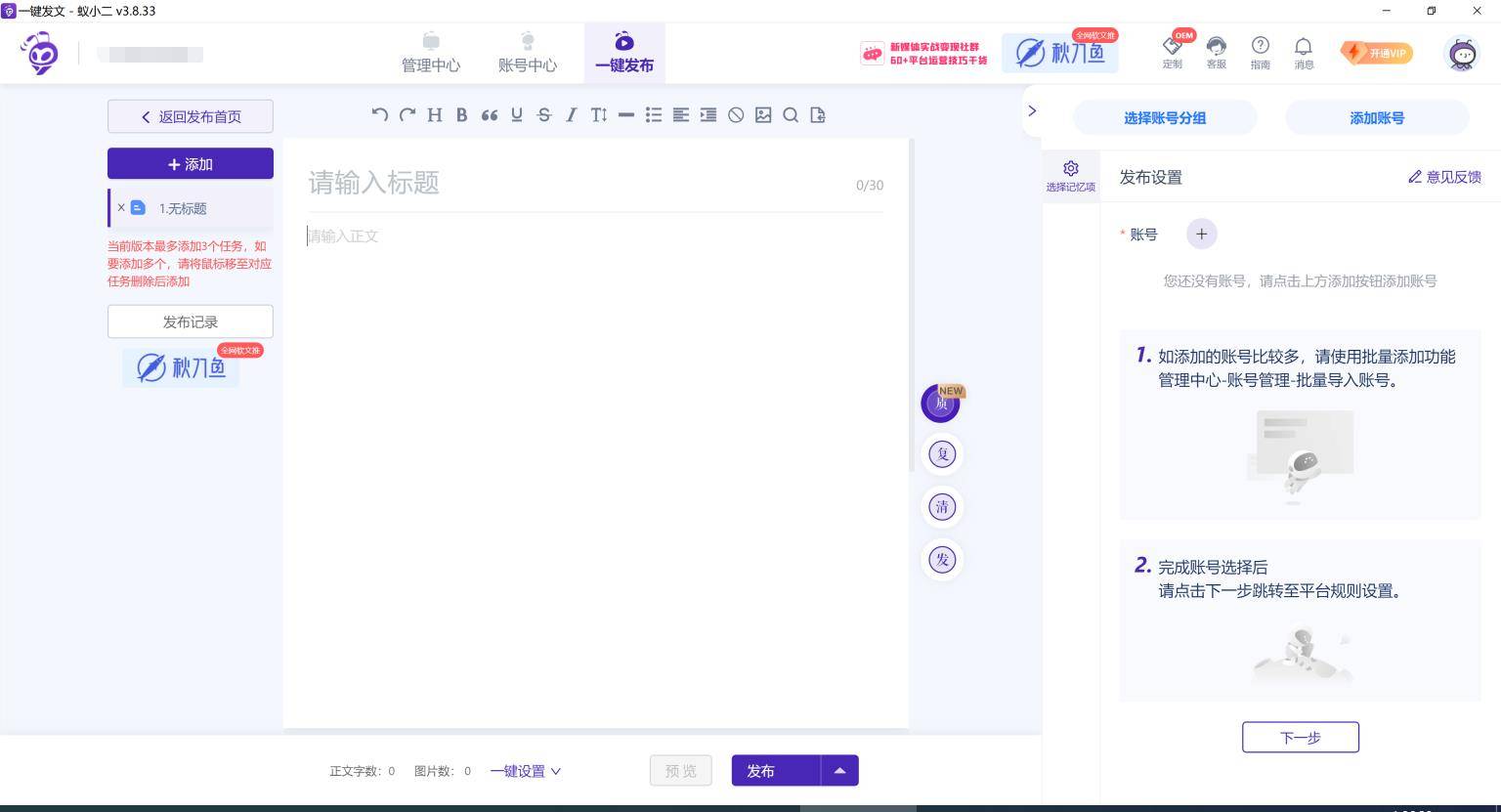Collapse the right panel with the chevron
The width and height of the screenshot is (1501, 812).
tap(1032, 110)
